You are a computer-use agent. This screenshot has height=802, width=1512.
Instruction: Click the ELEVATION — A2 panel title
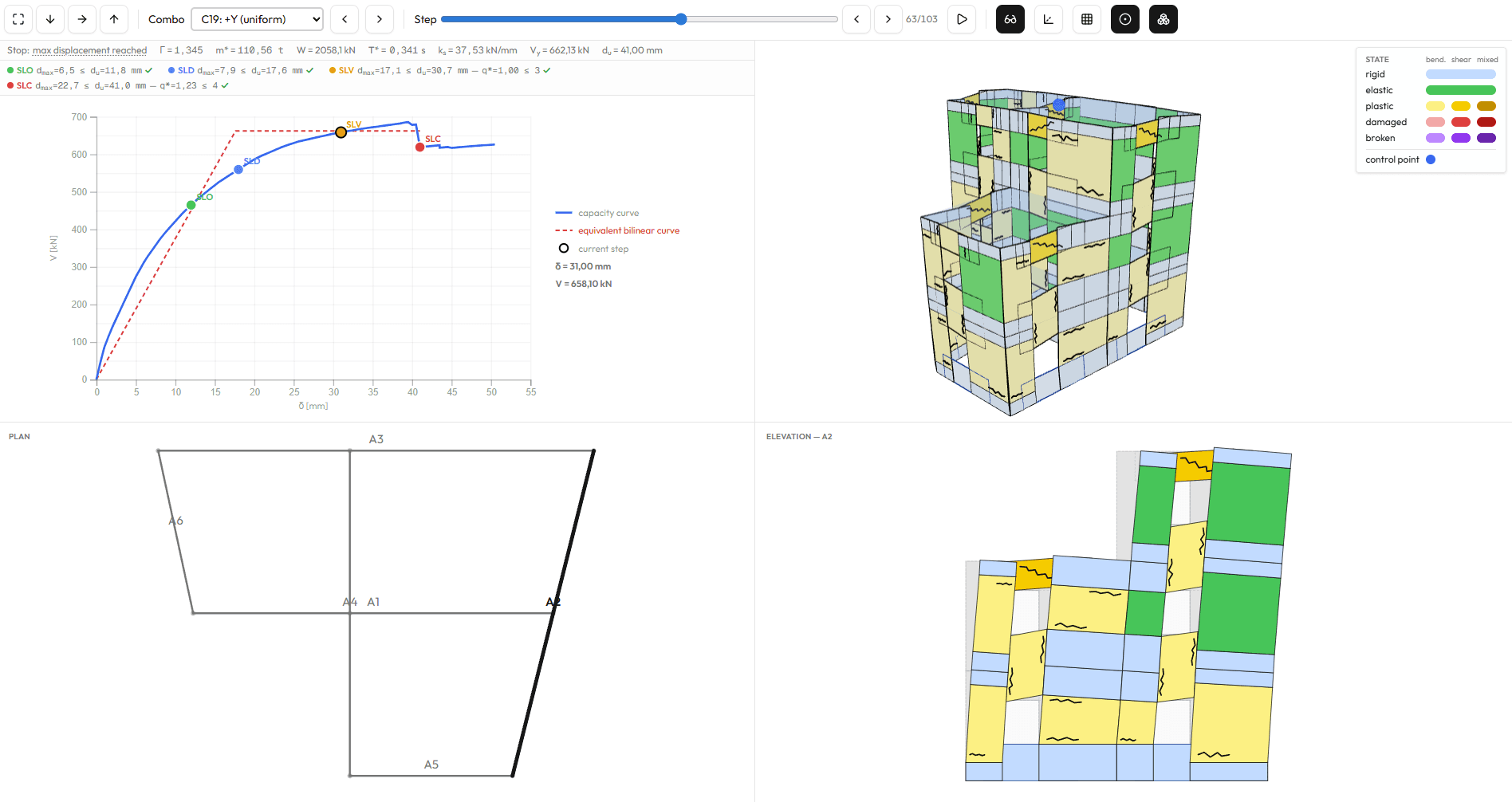coord(799,437)
